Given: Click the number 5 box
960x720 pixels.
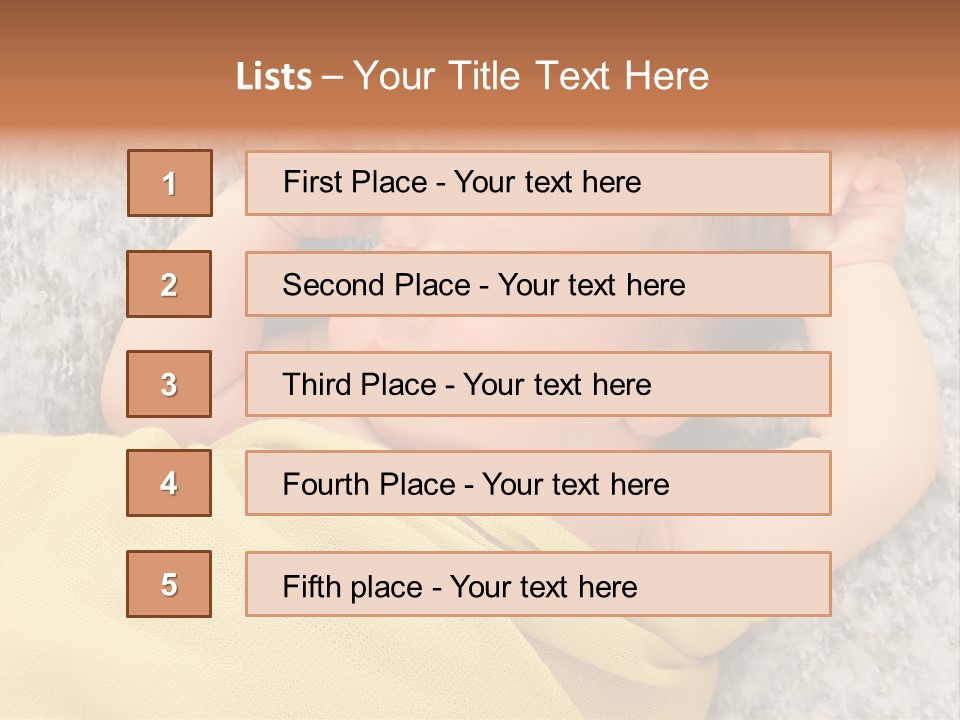Looking at the screenshot, I should [170, 584].
